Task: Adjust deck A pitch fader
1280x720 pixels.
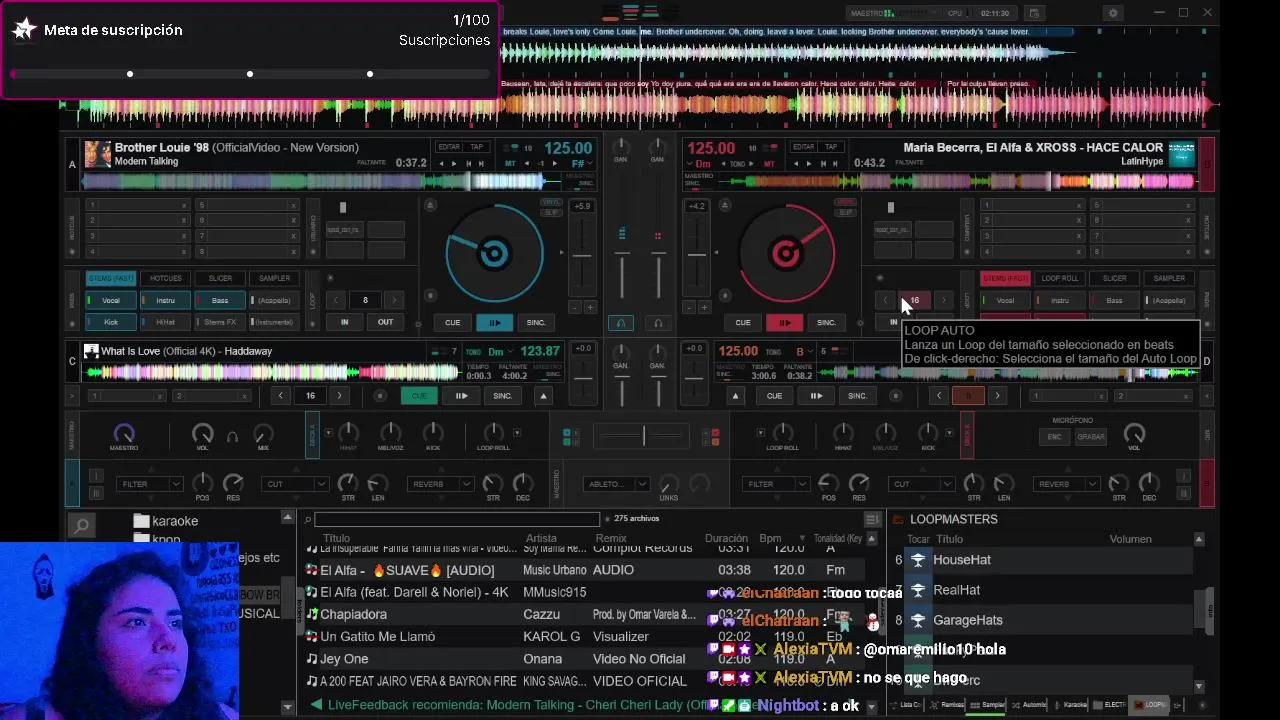Action: (581, 256)
